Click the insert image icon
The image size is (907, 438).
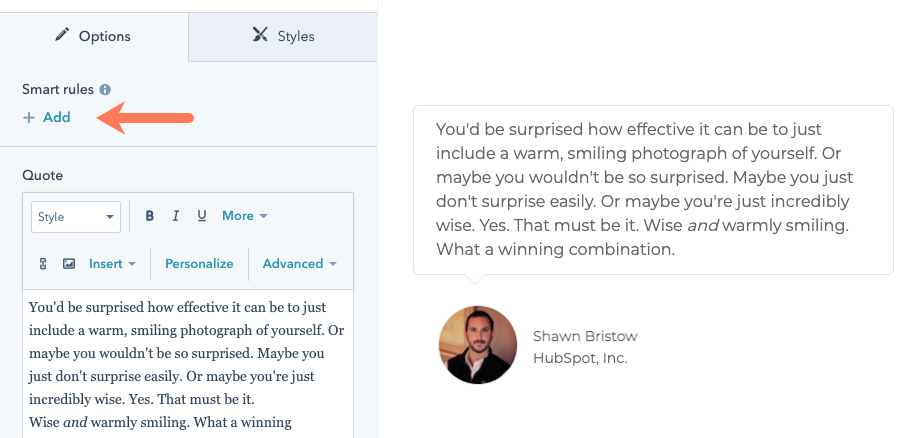tap(69, 264)
